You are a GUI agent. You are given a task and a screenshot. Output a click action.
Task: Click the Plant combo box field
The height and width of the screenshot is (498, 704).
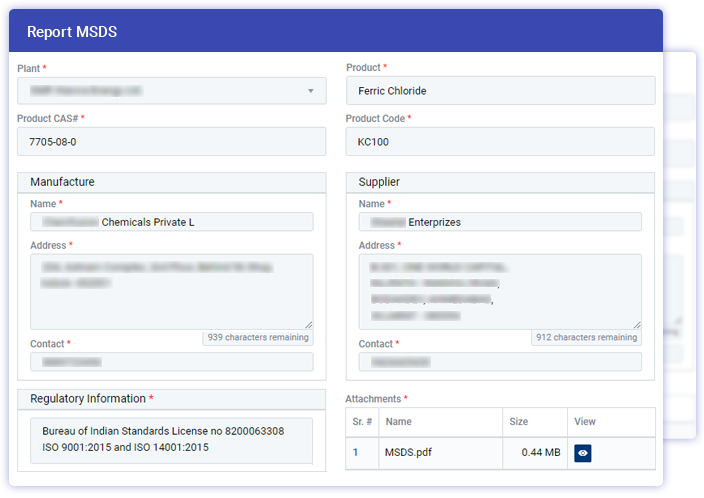(160, 91)
